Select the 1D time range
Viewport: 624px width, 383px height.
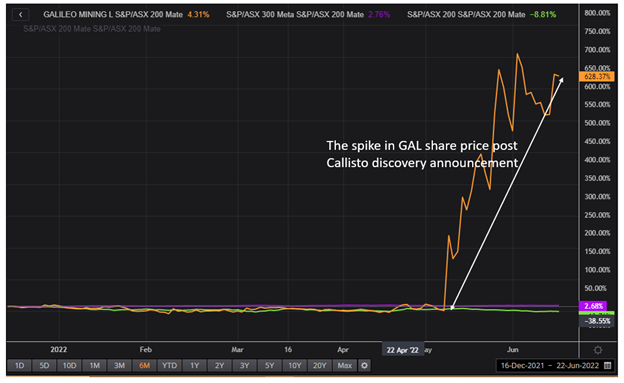(x=19, y=365)
